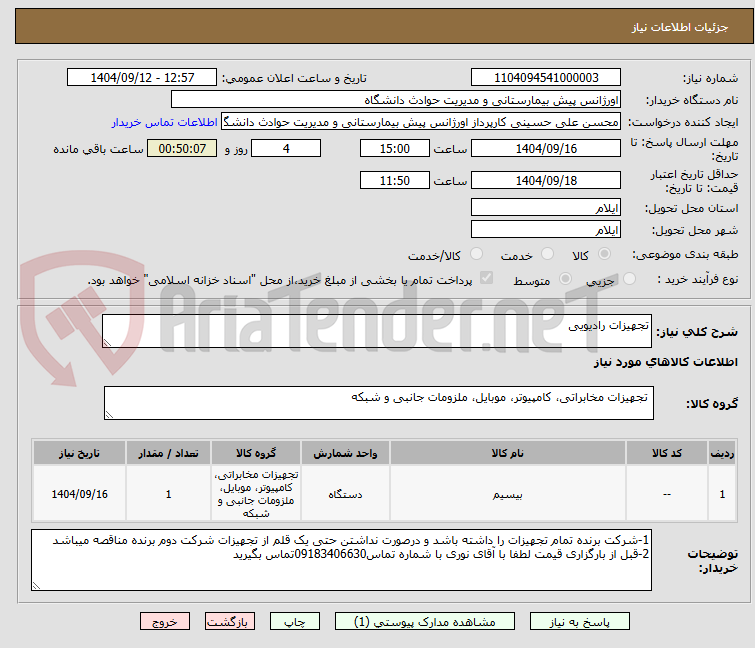Click resize handle of شرح کلی نیاز box
755x648 pixels.
[x=107, y=343]
